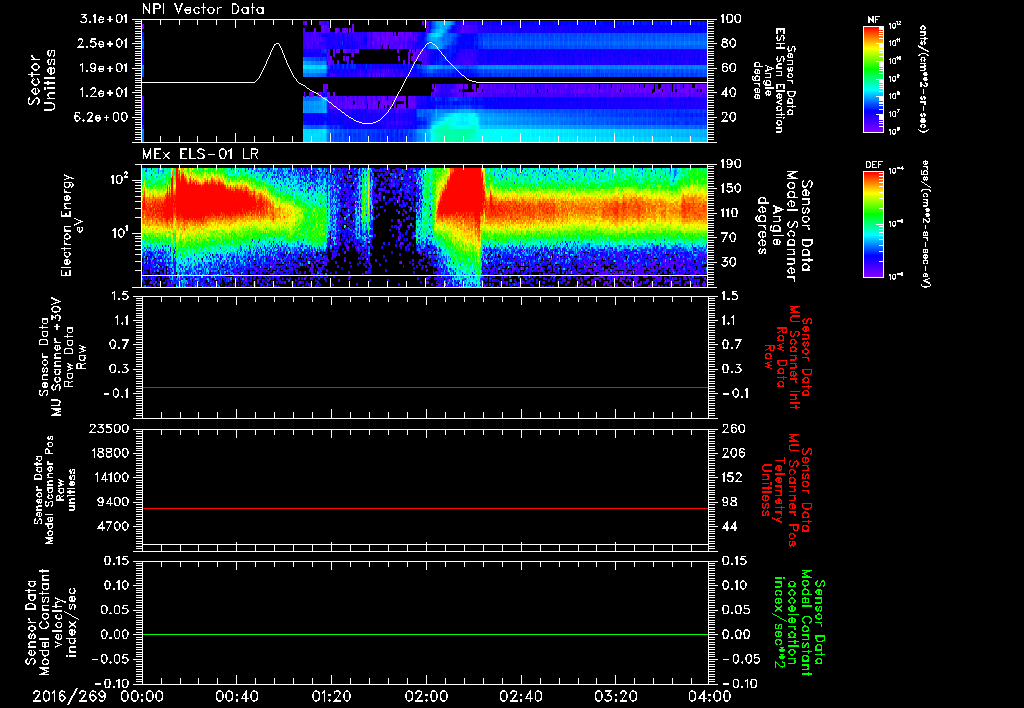Click the 00:40 time tick label
The height and width of the screenshot is (708, 1024).
pyautogui.click(x=236, y=696)
